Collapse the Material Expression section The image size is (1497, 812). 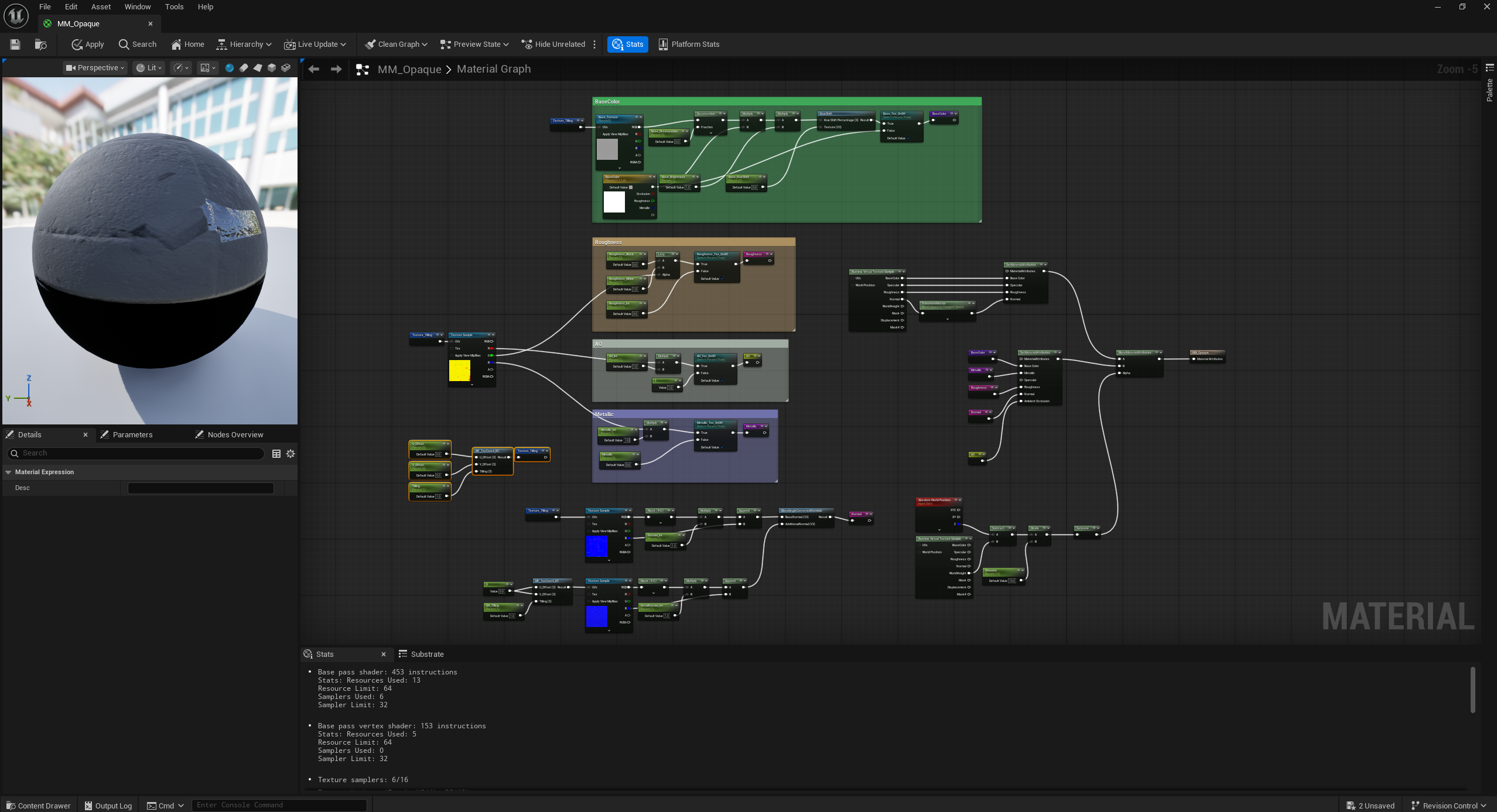point(8,472)
